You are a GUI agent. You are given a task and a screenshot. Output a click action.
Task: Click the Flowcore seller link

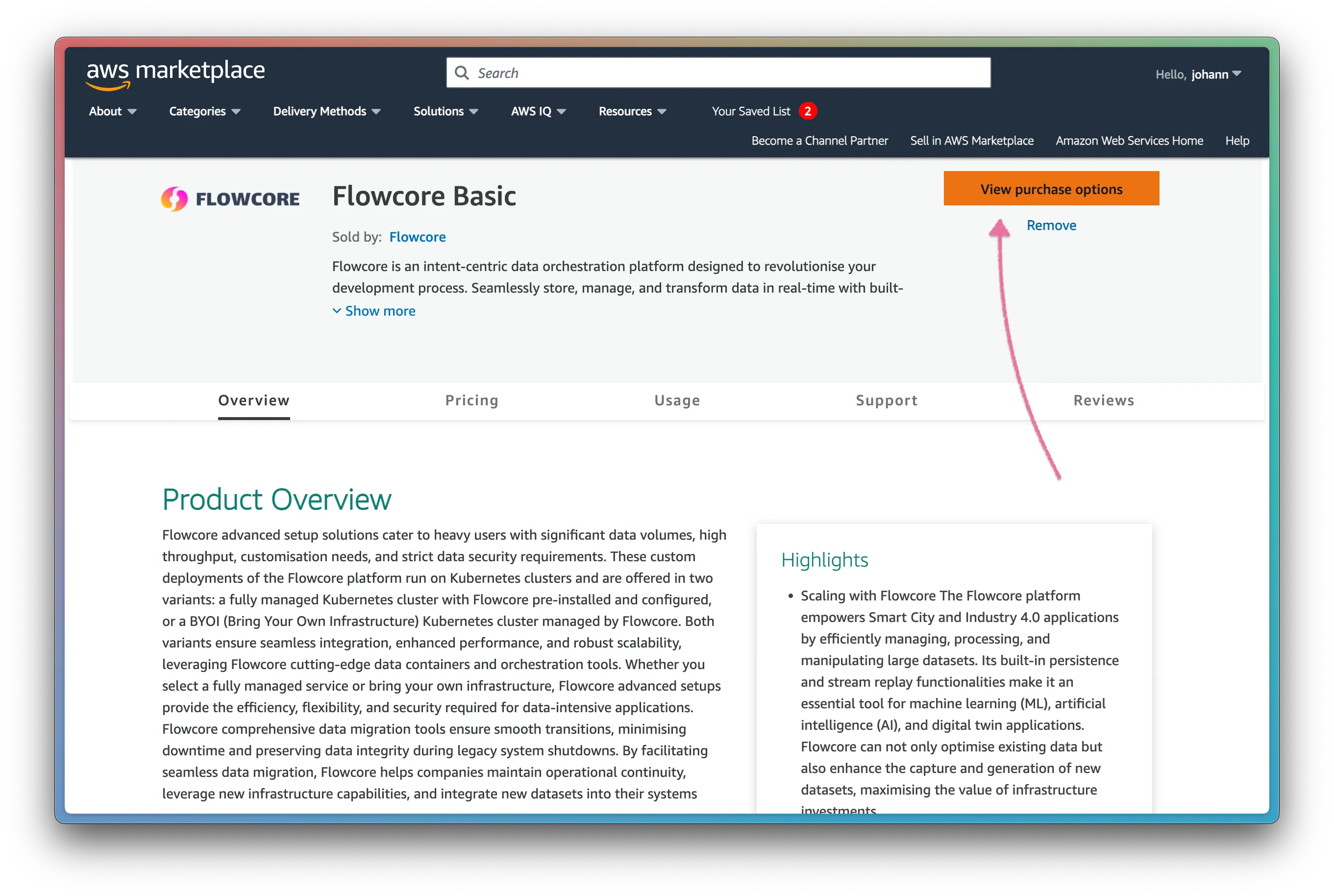coord(418,237)
